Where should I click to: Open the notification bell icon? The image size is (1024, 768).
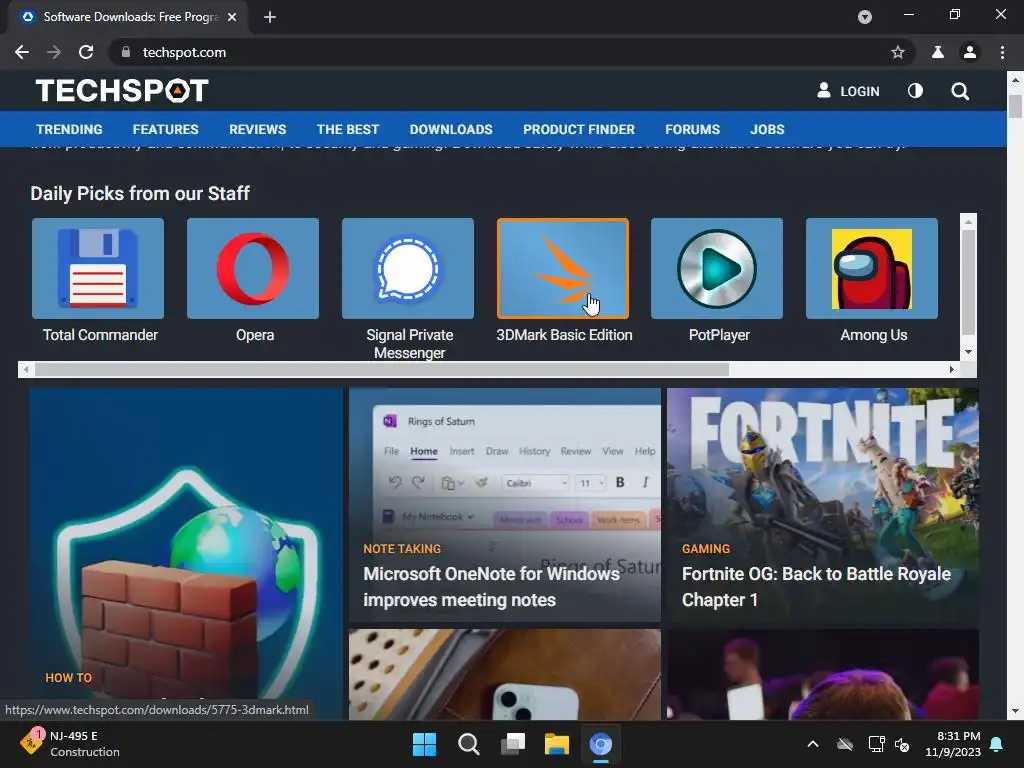(997, 744)
